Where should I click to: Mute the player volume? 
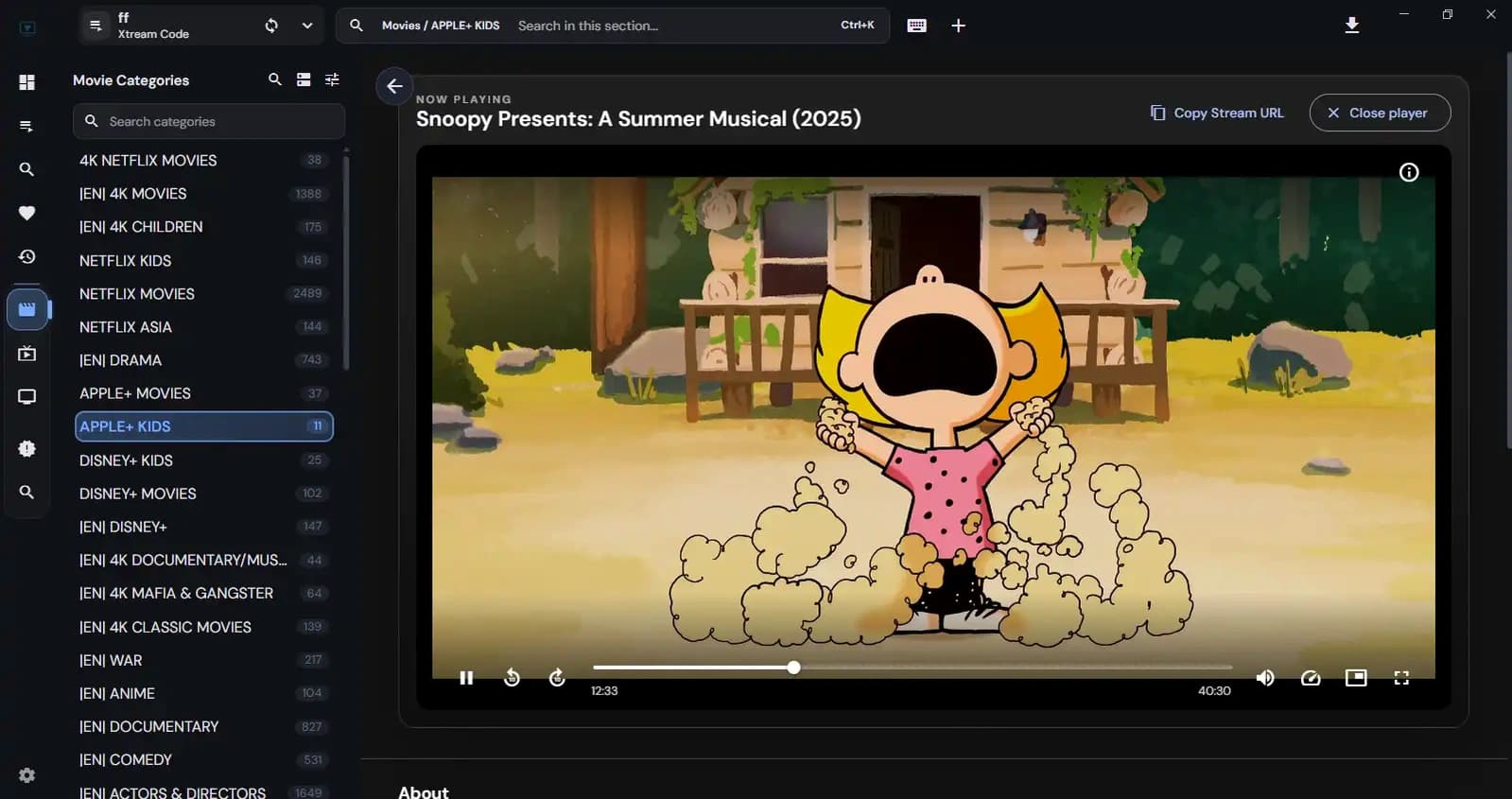pos(1265,678)
